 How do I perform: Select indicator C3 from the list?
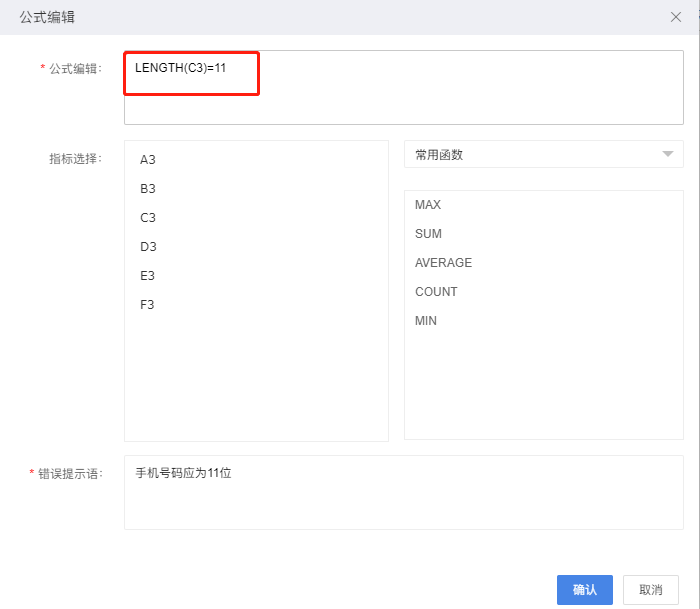pyautogui.click(x=148, y=217)
